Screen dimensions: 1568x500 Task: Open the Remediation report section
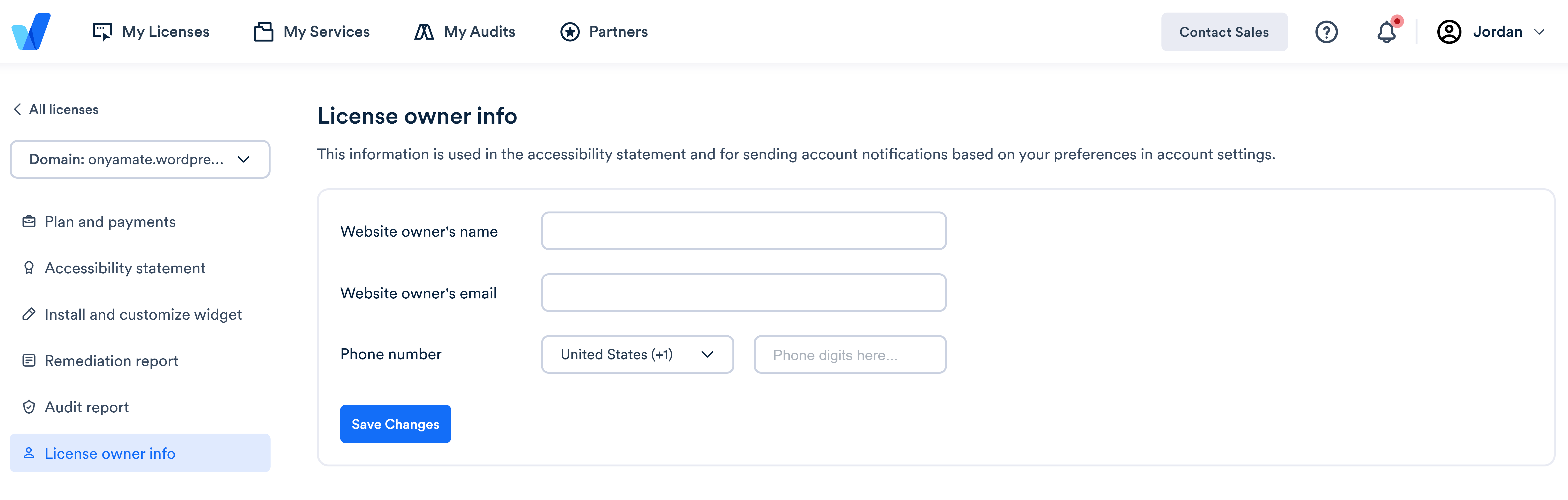click(111, 360)
